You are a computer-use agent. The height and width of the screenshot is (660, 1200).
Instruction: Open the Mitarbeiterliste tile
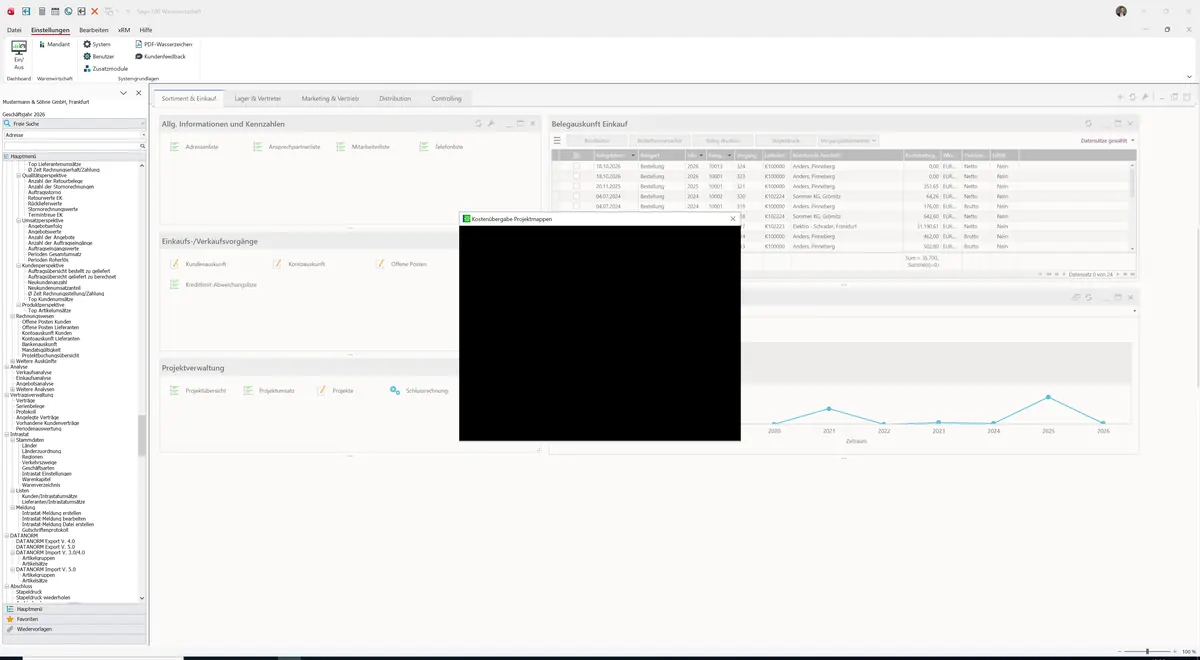click(x=363, y=147)
